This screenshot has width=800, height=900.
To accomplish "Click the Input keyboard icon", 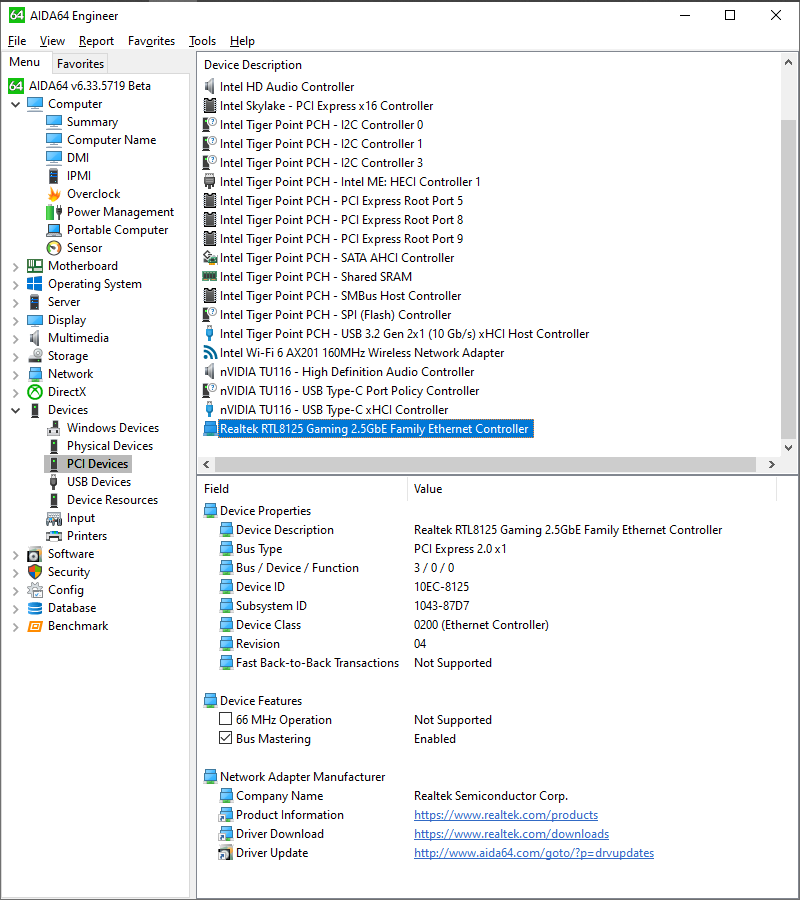I will click(x=54, y=518).
